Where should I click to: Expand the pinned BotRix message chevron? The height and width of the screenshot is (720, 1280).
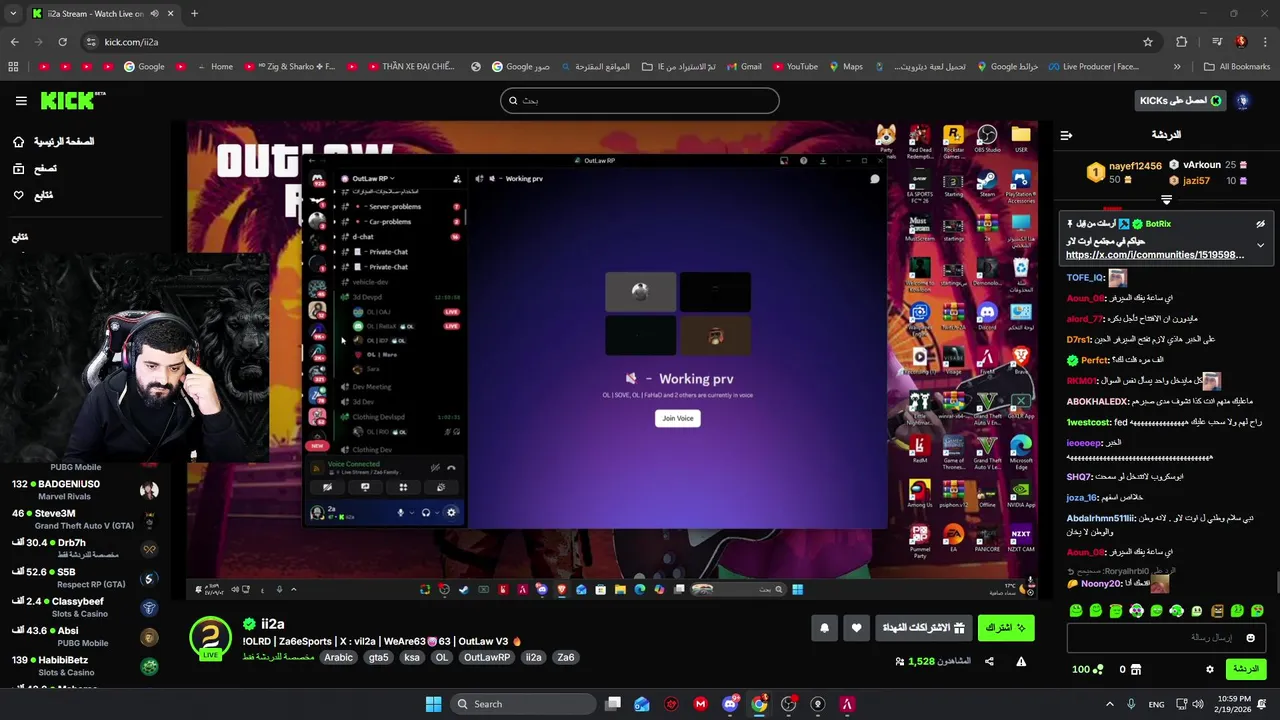(x=1260, y=245)
